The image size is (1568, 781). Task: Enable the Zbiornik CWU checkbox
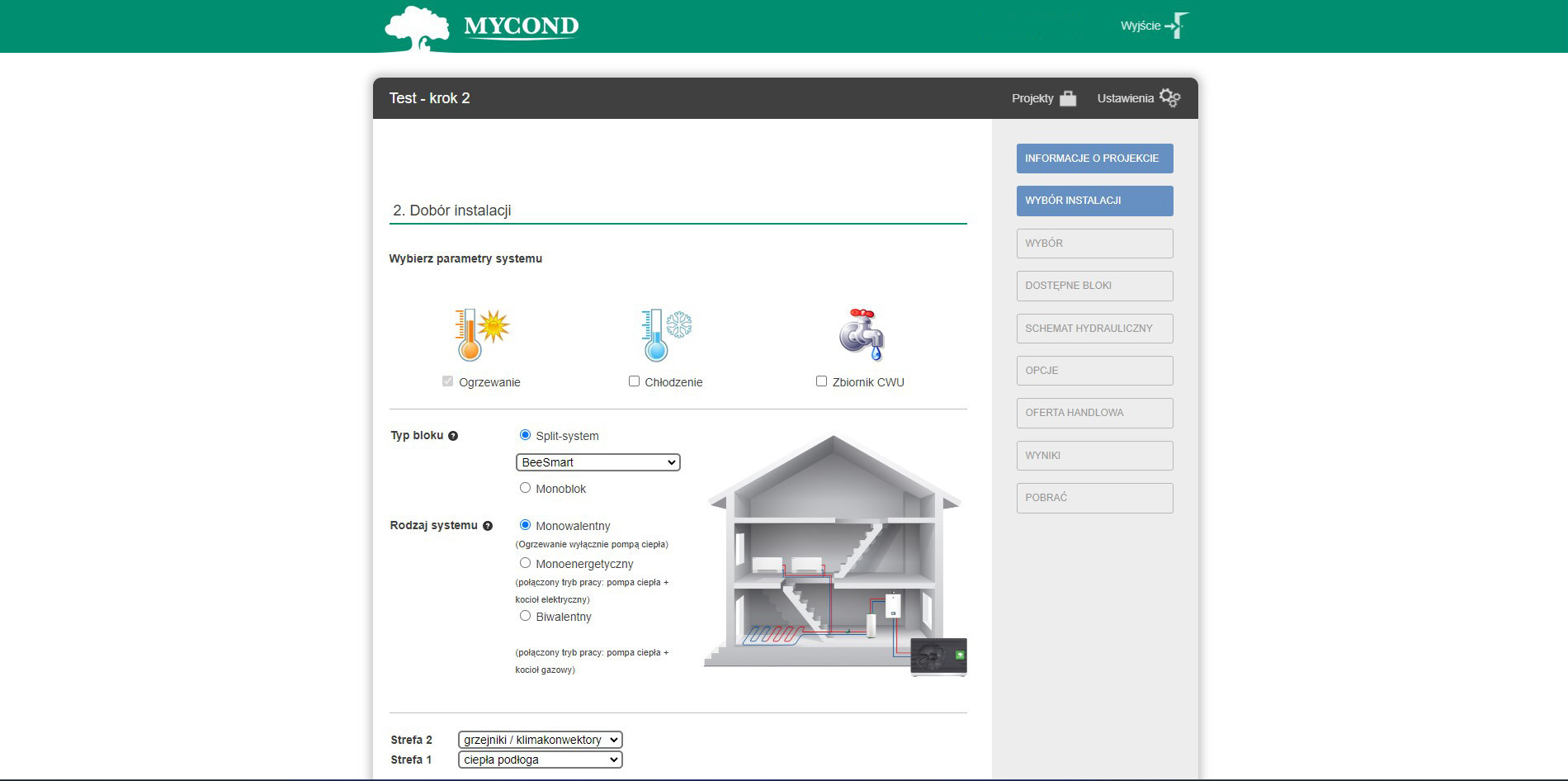click(x=821, y=381)
